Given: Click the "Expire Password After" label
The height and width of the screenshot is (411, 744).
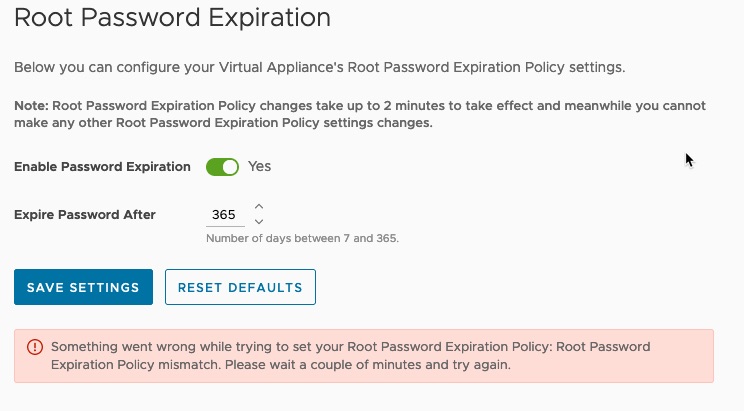Looking at the screenshot, I should pos(85,215).
